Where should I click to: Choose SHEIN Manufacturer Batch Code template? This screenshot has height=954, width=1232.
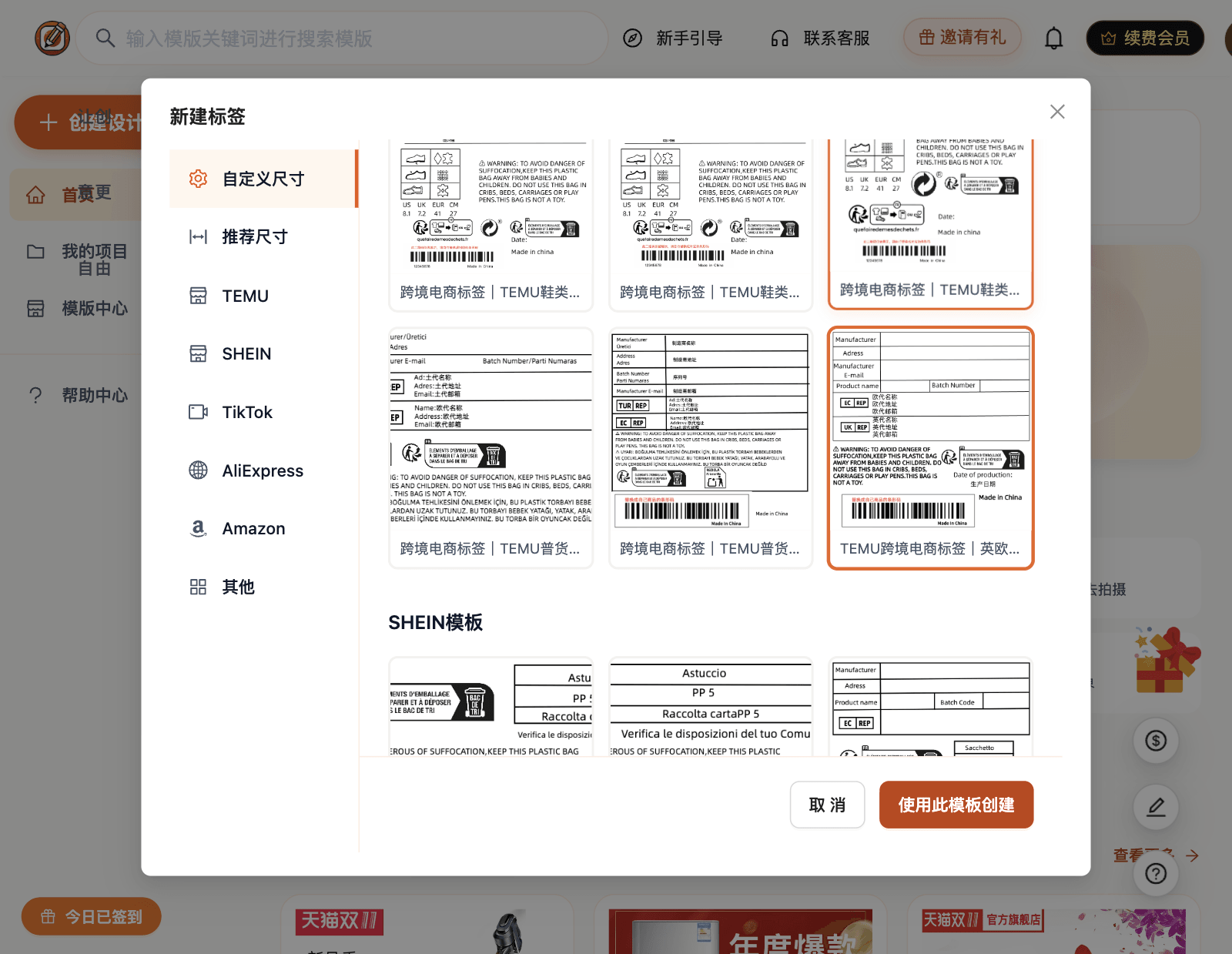coord(930,707)
